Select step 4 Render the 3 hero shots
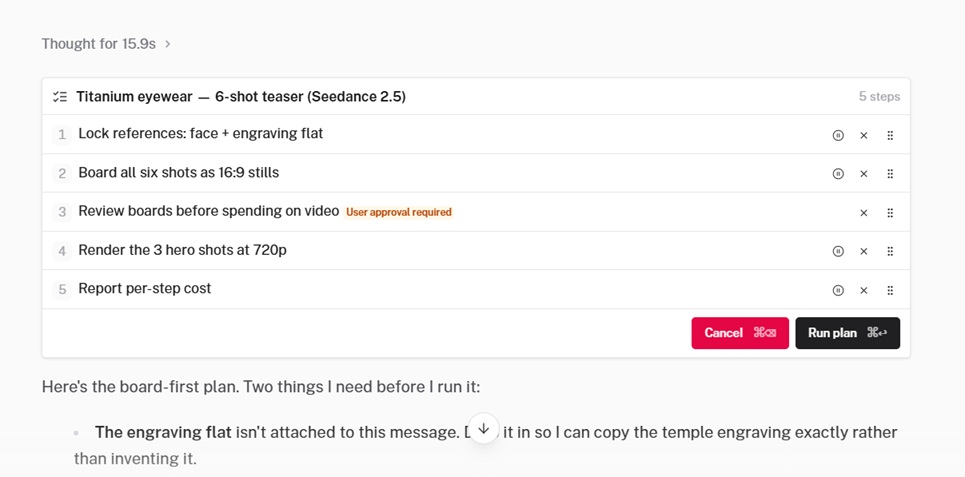This screenshot has width=965, height=477. [476, 251]
